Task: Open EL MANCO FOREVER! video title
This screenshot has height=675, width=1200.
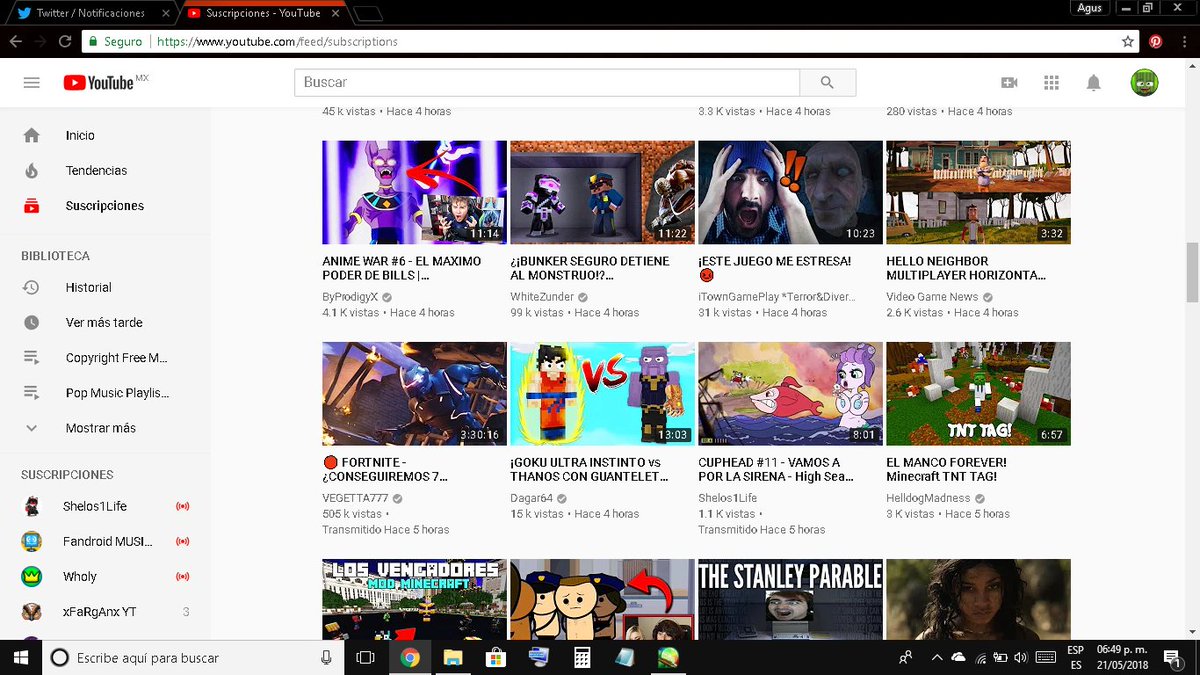Action: pos(946,470)
